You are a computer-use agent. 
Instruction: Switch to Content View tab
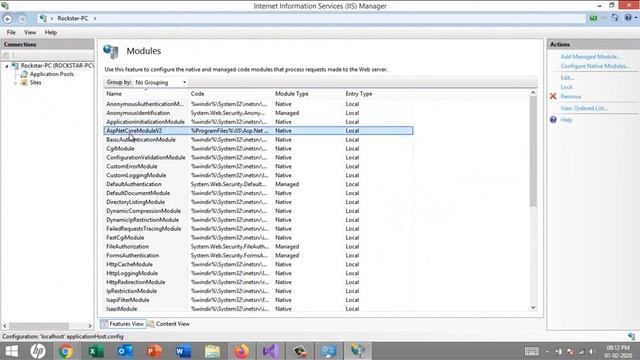169,324
